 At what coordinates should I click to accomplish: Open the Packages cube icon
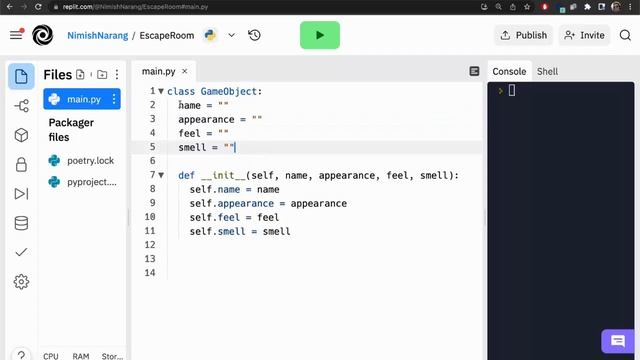(x=21, y=135)
